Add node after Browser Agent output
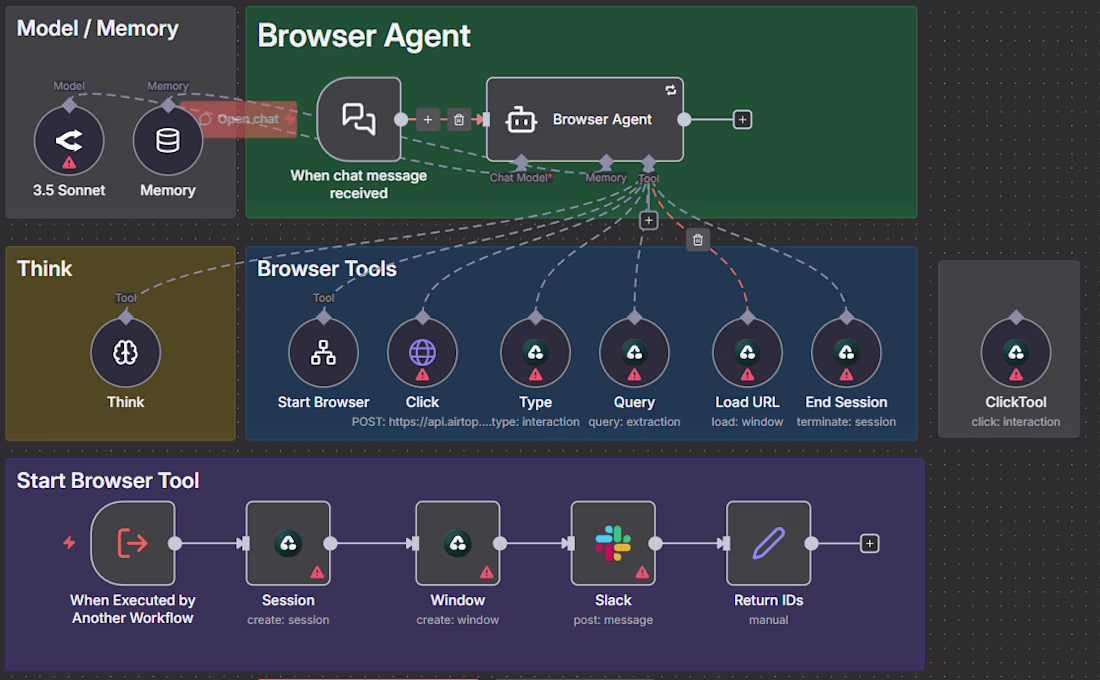 click(x=742, y=119)
